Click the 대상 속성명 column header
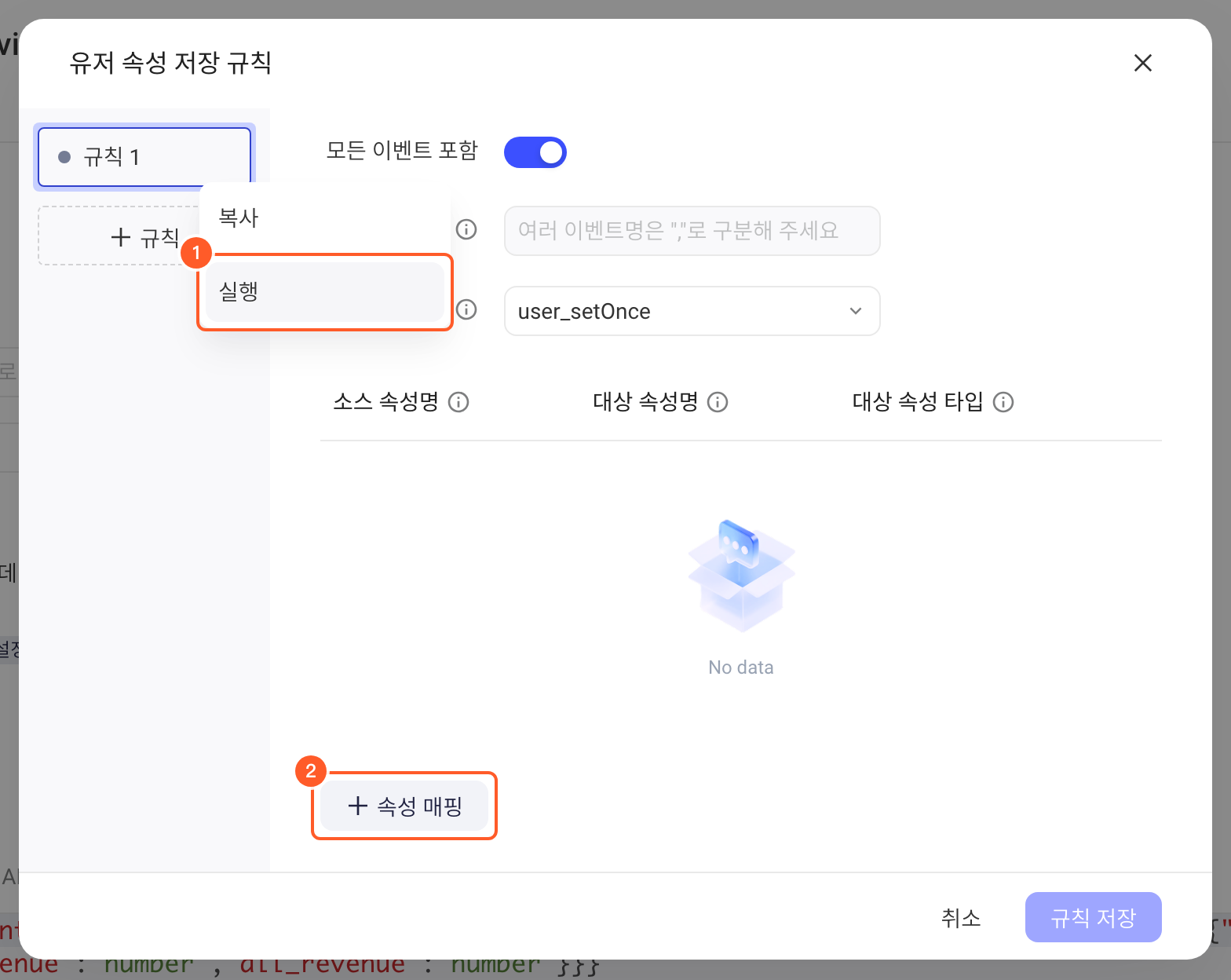1231x980 pixels. [645, 402]
